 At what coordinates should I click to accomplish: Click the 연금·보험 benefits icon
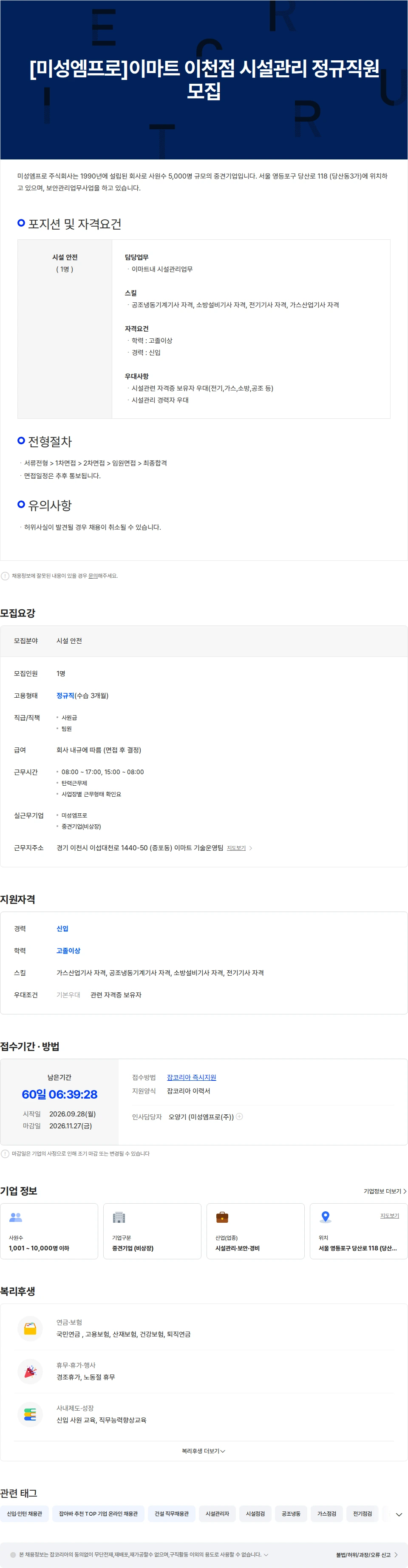click(30, 1328)
